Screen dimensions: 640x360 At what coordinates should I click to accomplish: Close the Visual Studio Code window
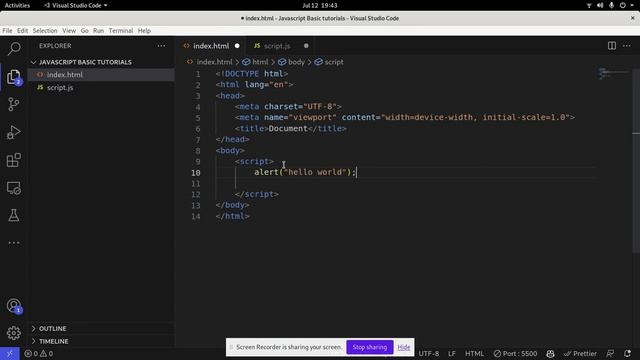(x=633, y=18)
